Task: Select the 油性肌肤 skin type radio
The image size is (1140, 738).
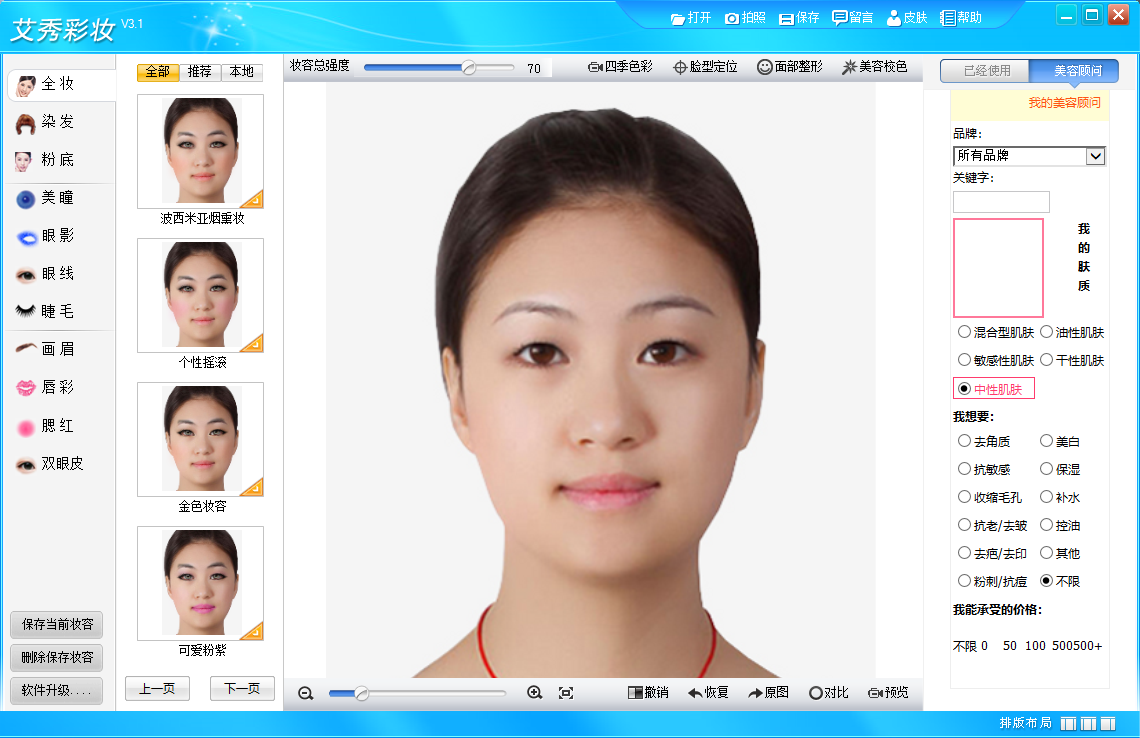Action: click(x=1046, y=332)
